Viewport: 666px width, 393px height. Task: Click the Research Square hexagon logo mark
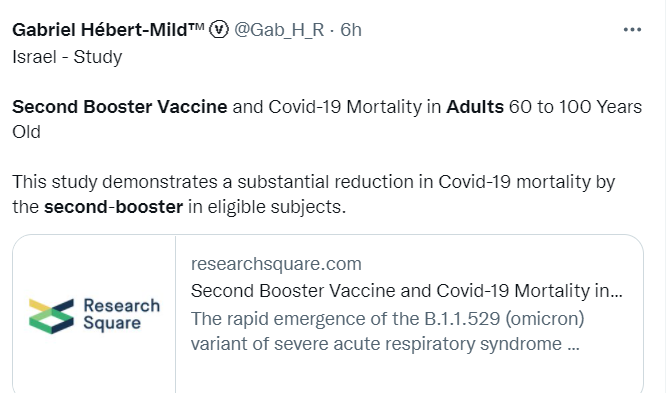tap(51, 316)
